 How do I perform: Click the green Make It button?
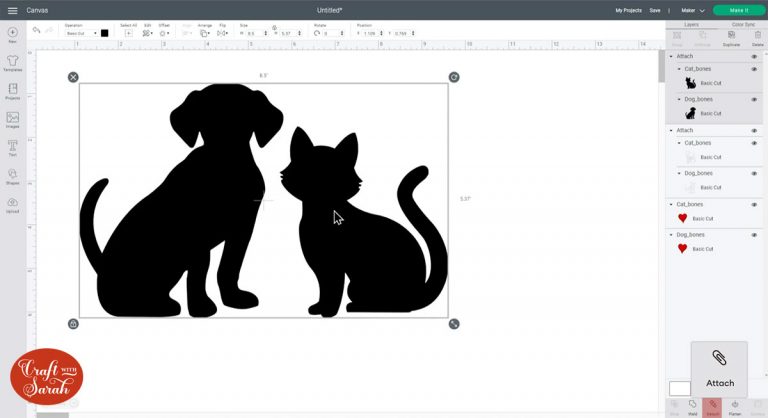(x=737, y=10)
